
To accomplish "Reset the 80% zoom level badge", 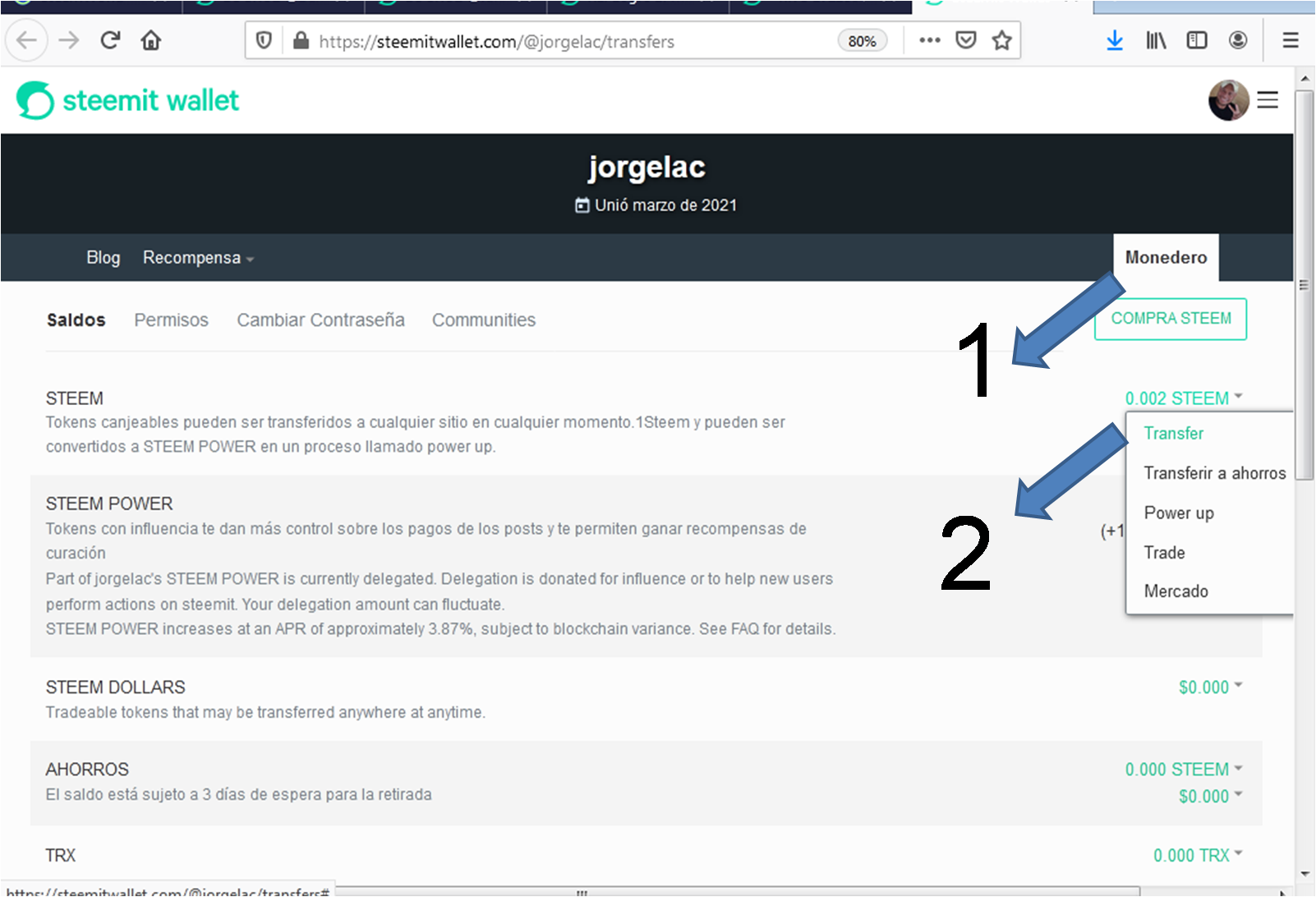I will (x=862, y=41).
